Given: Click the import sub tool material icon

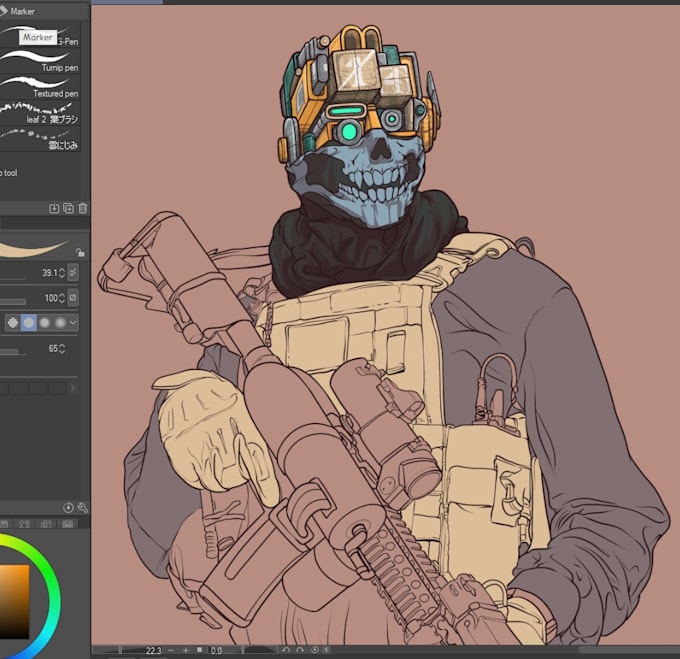Looking at the screenshot, I should click(x=54, y=208).
